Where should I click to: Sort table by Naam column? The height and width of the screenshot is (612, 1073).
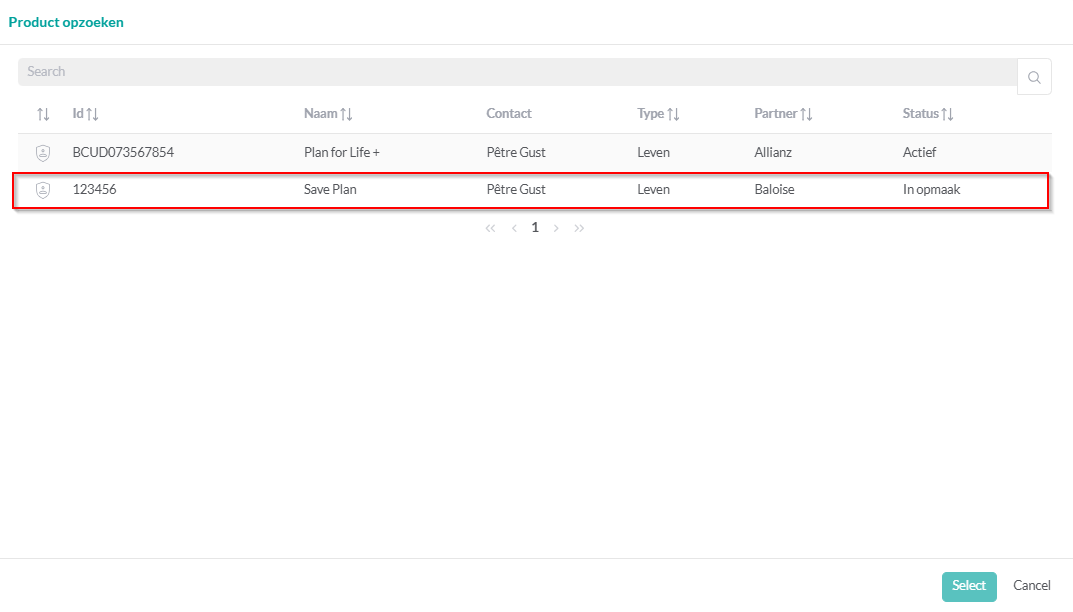[x=346, y=114]
